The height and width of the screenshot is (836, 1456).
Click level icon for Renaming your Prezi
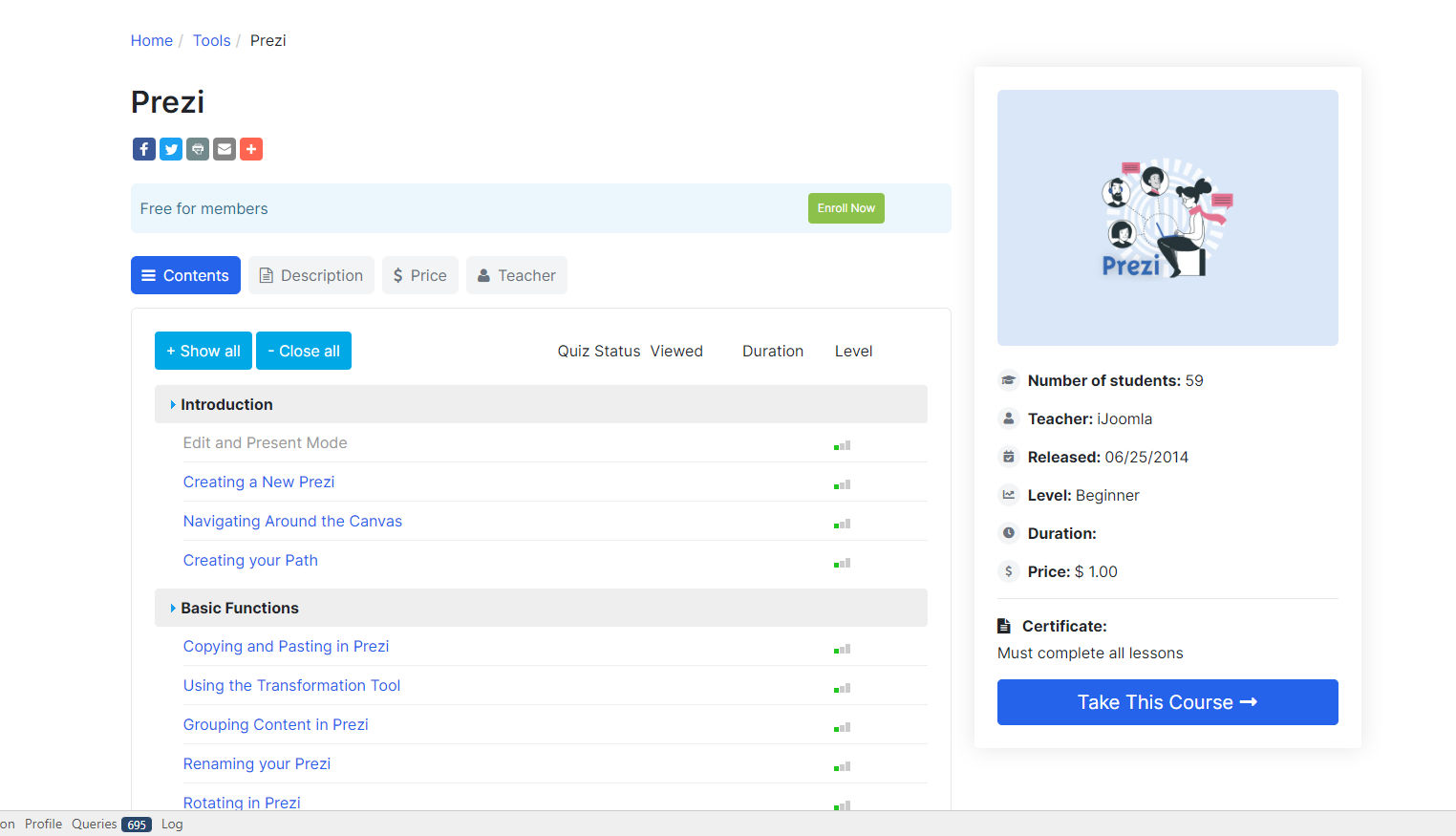coord(842,766)
